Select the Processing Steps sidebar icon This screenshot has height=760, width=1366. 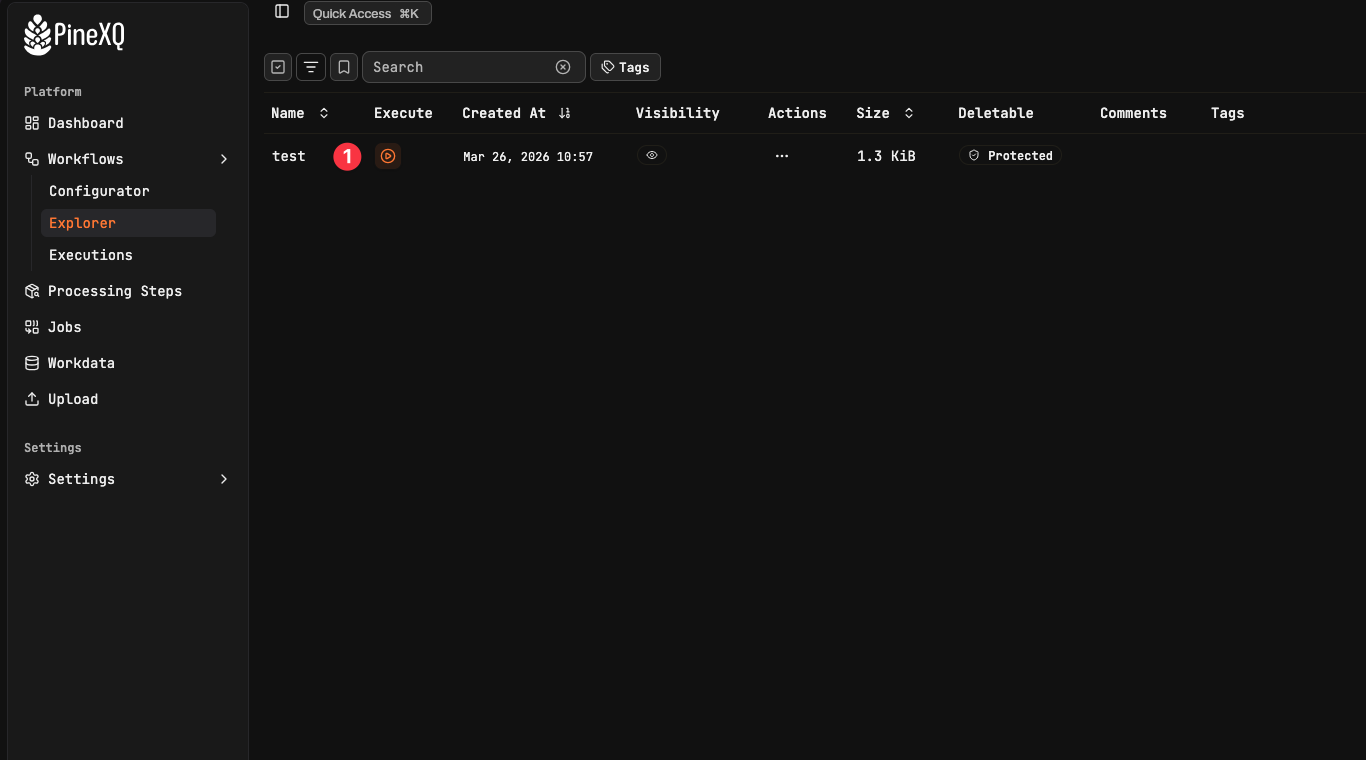point(31,291)
